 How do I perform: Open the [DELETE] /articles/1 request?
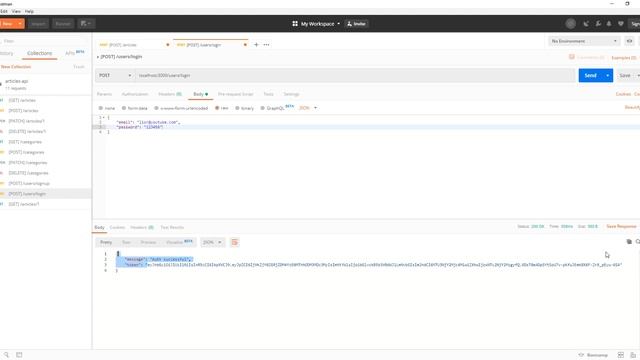(27, 131)
